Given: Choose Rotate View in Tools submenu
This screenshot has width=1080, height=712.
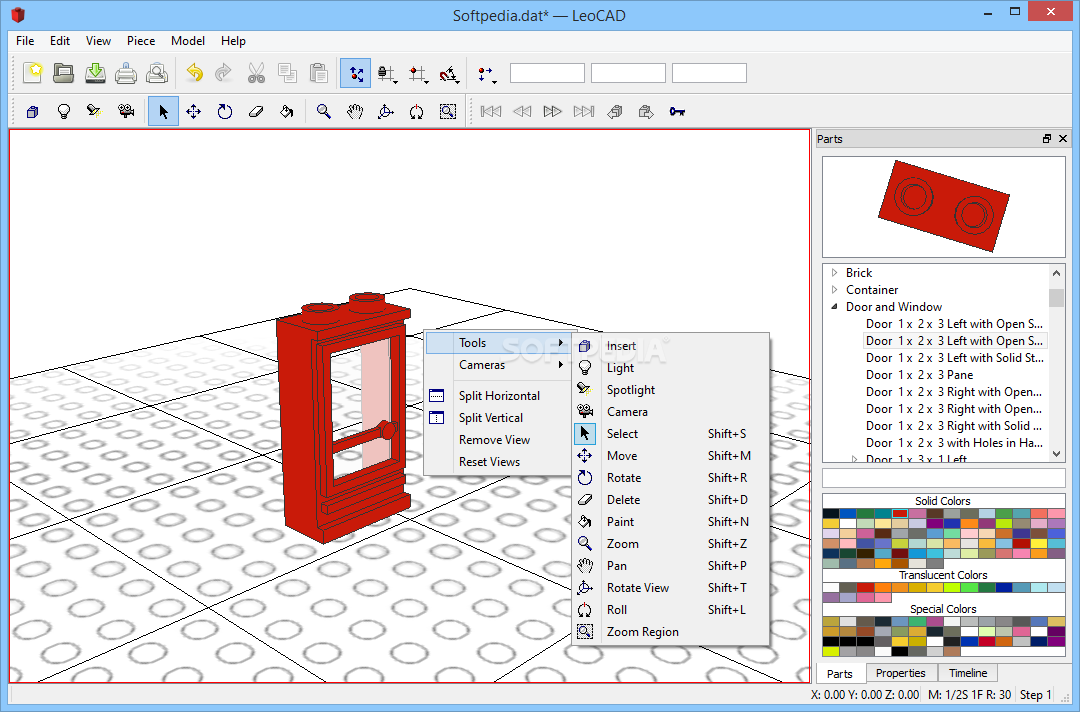Looking at the screenshot, I should click(x=670, y=588).
